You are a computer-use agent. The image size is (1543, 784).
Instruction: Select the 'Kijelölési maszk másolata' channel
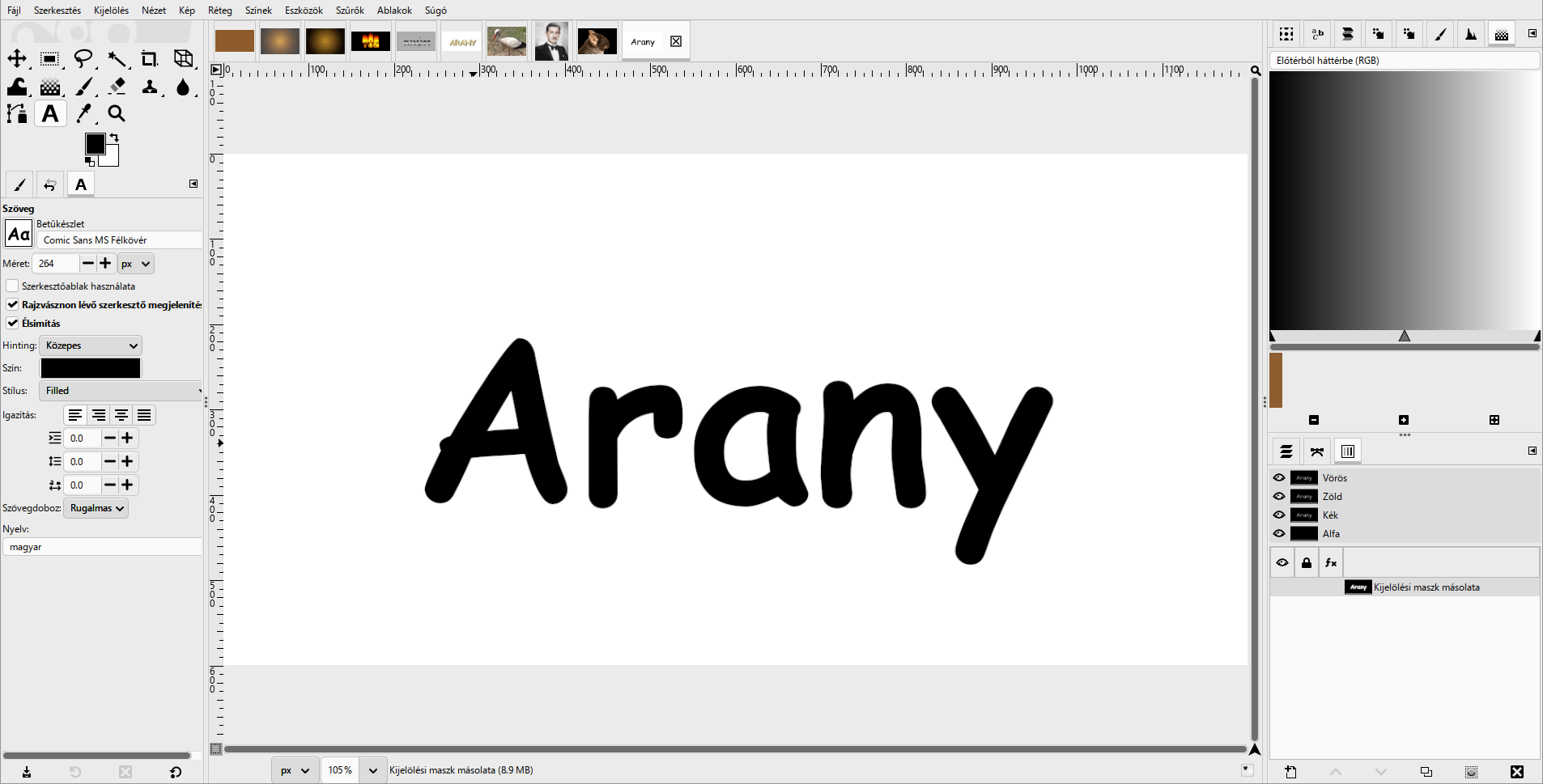point(1405,587)
